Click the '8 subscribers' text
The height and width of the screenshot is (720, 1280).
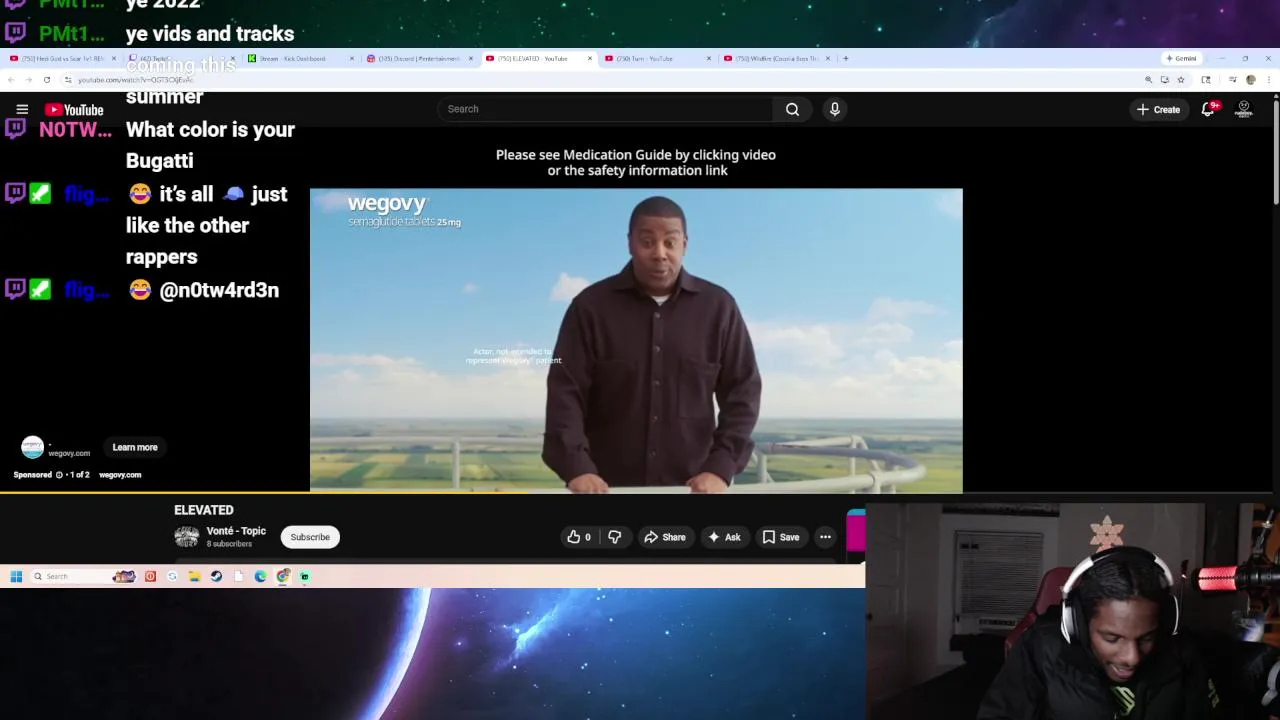point(229,544)
